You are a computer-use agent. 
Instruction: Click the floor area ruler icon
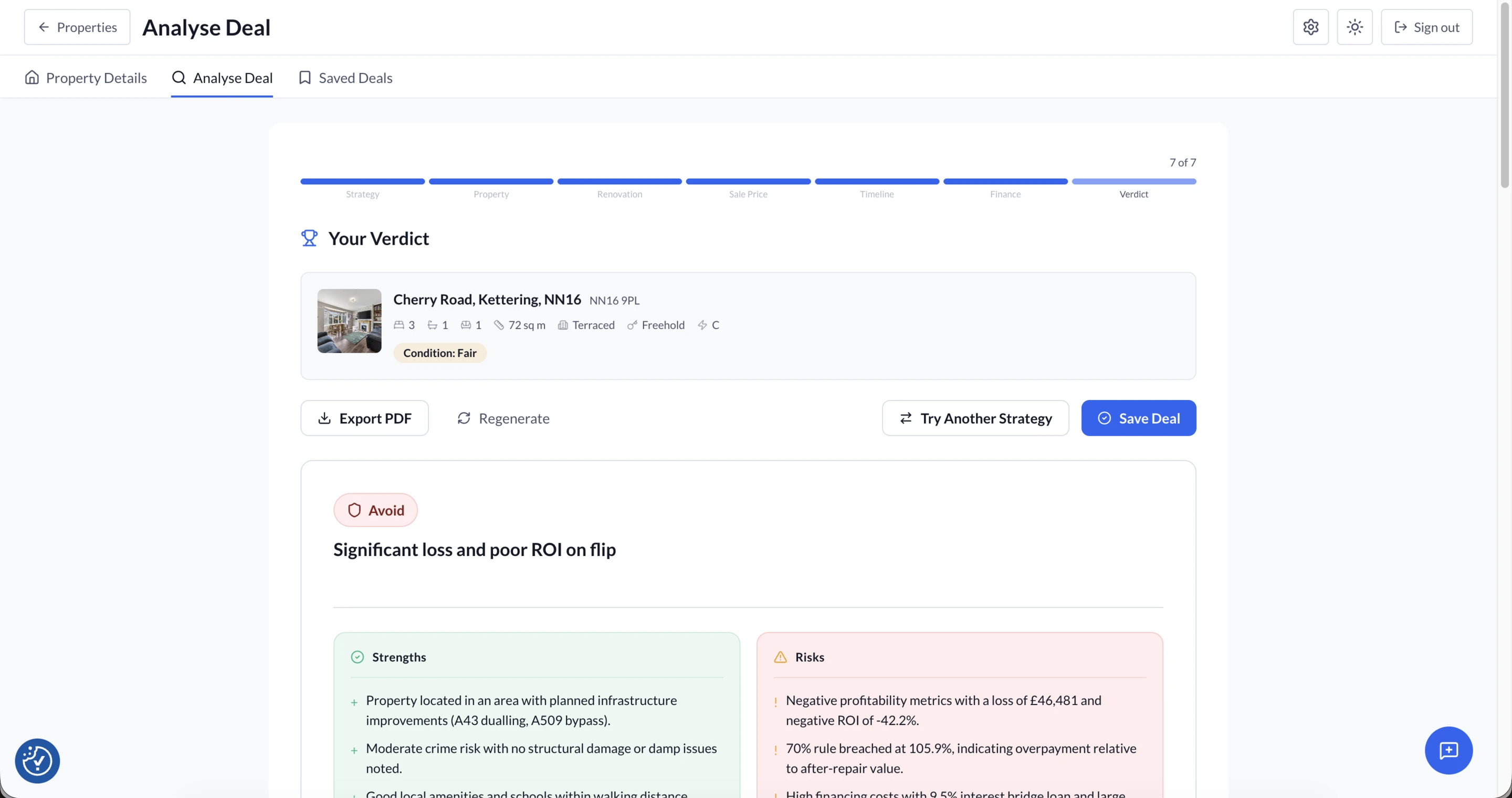click(499, 325)
